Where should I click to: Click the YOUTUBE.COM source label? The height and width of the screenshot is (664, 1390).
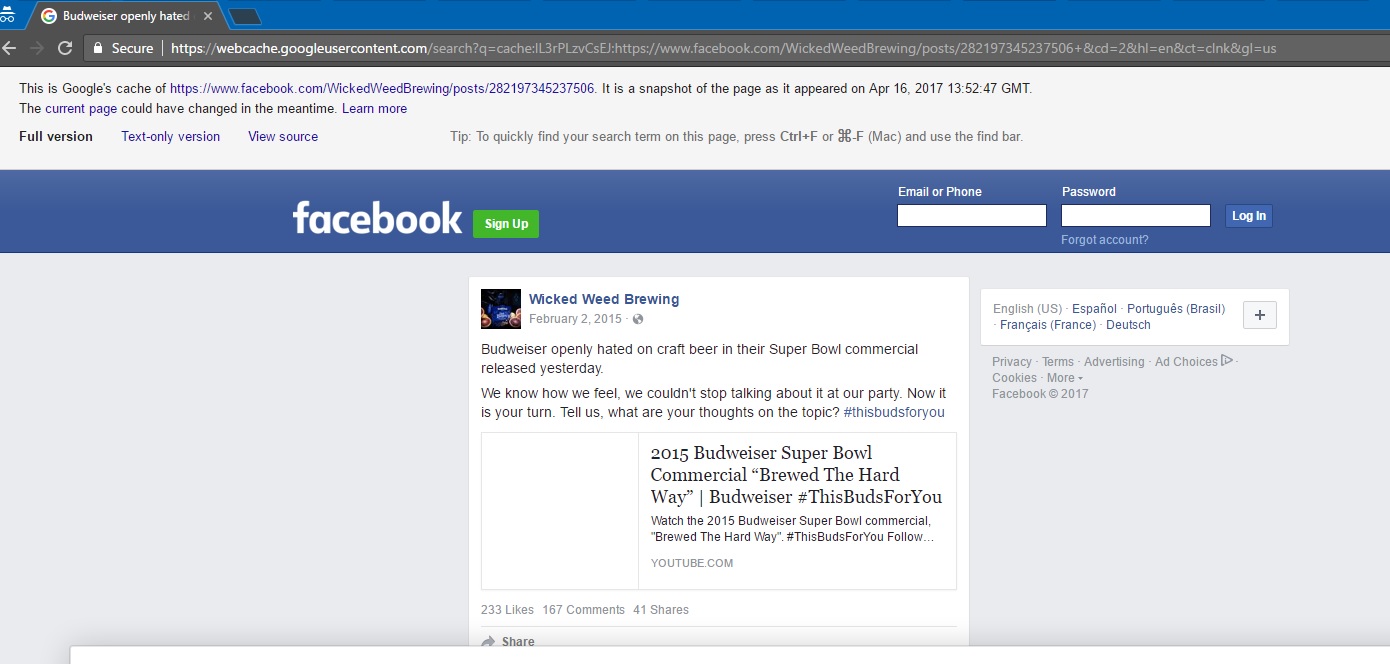[x=692, y=563]
